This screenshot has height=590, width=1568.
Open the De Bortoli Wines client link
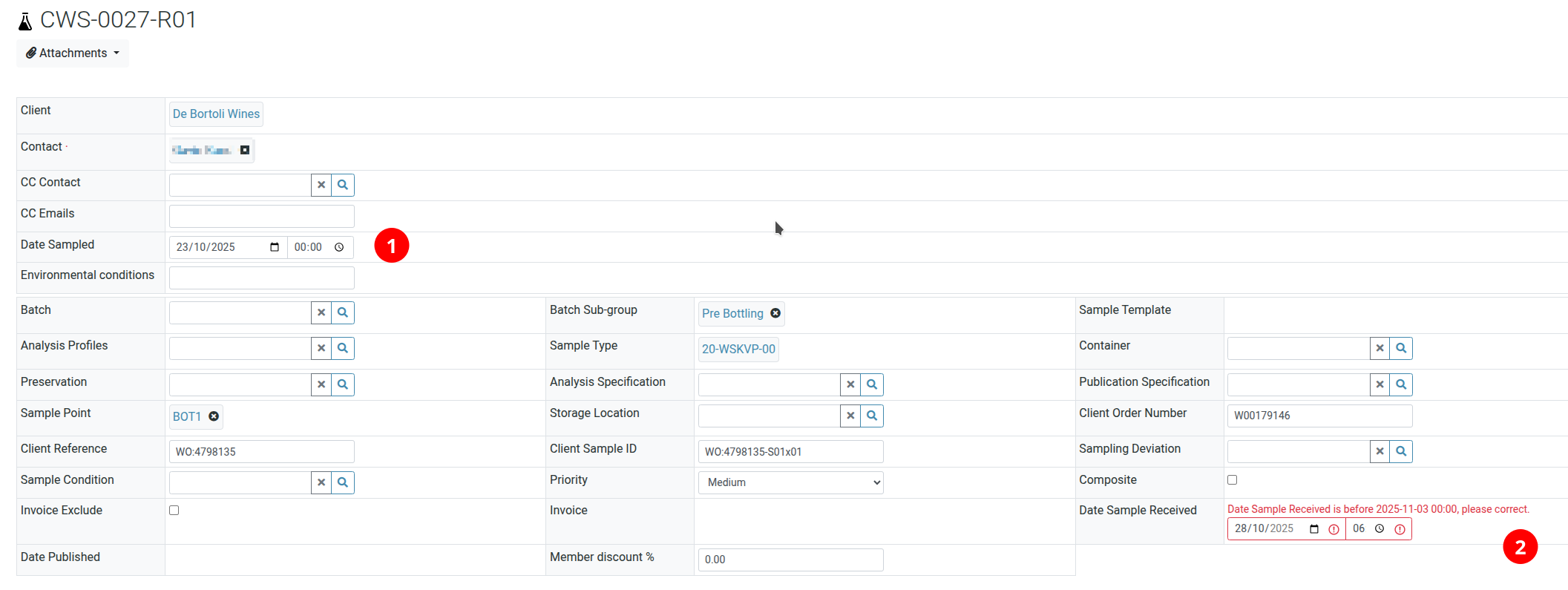tap(216, 114)
